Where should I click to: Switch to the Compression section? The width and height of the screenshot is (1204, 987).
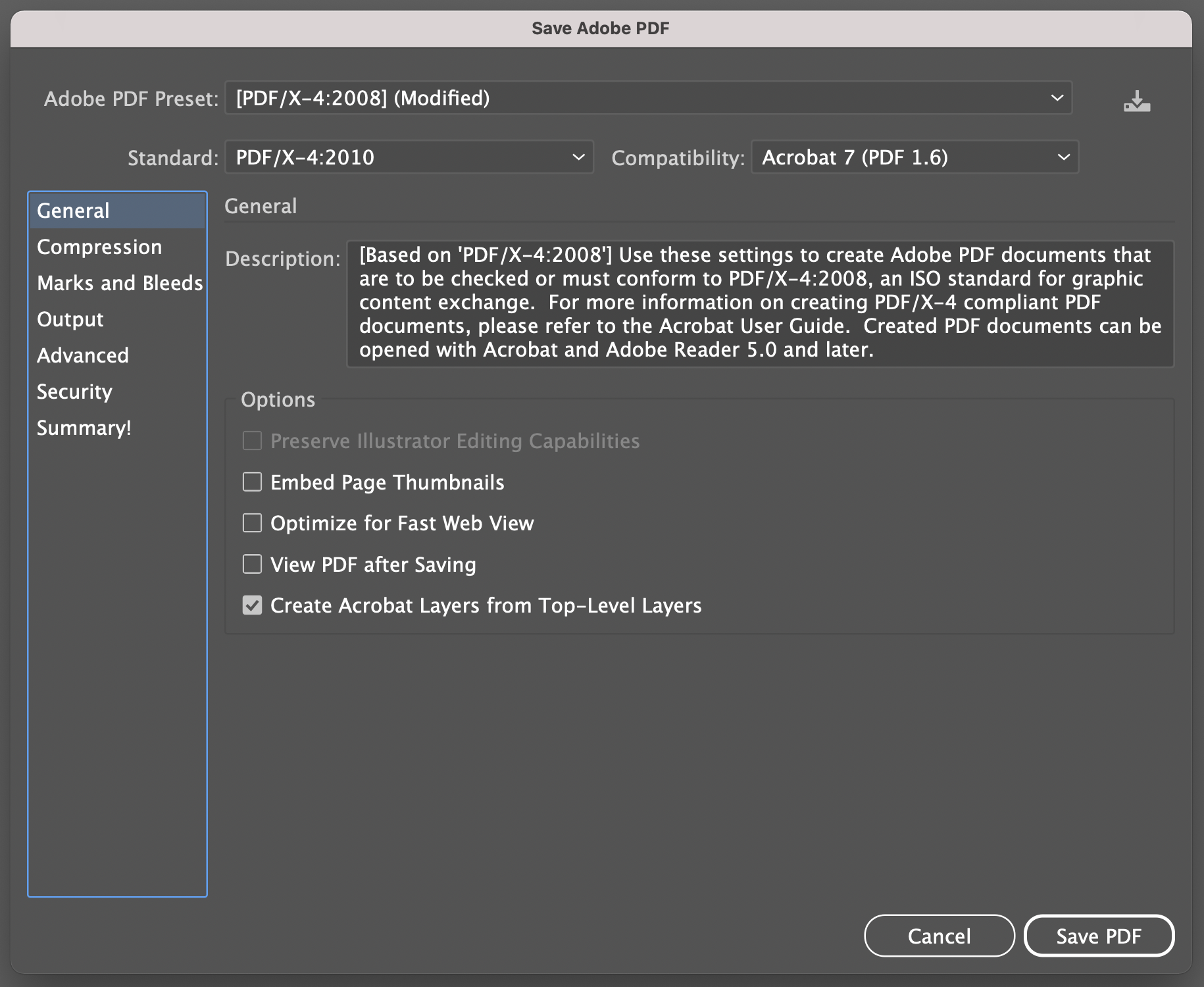point(99,247)
